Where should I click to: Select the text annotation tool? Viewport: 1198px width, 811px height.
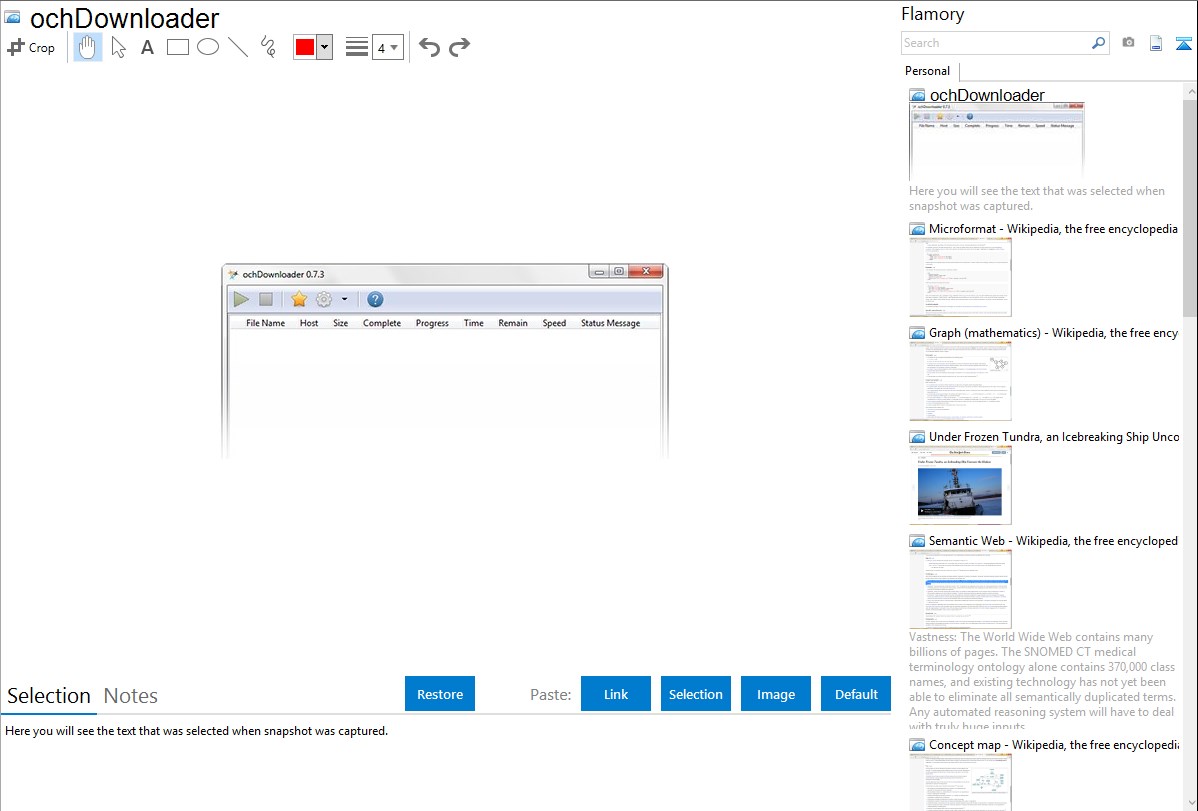[x=147, y=47]
